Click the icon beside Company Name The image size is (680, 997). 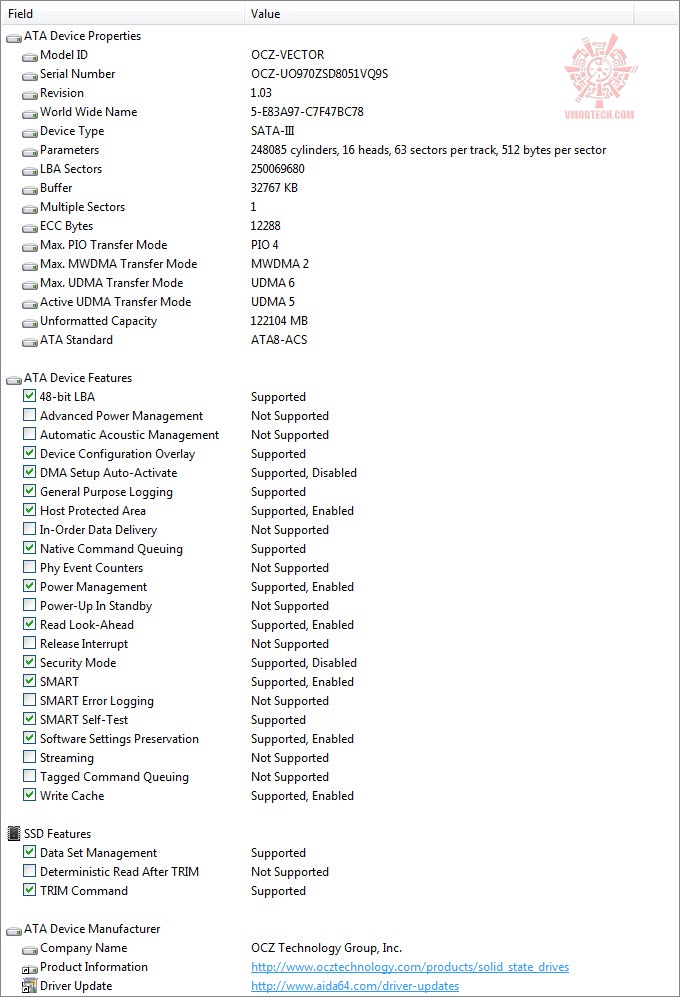click(x=30, y=951)
